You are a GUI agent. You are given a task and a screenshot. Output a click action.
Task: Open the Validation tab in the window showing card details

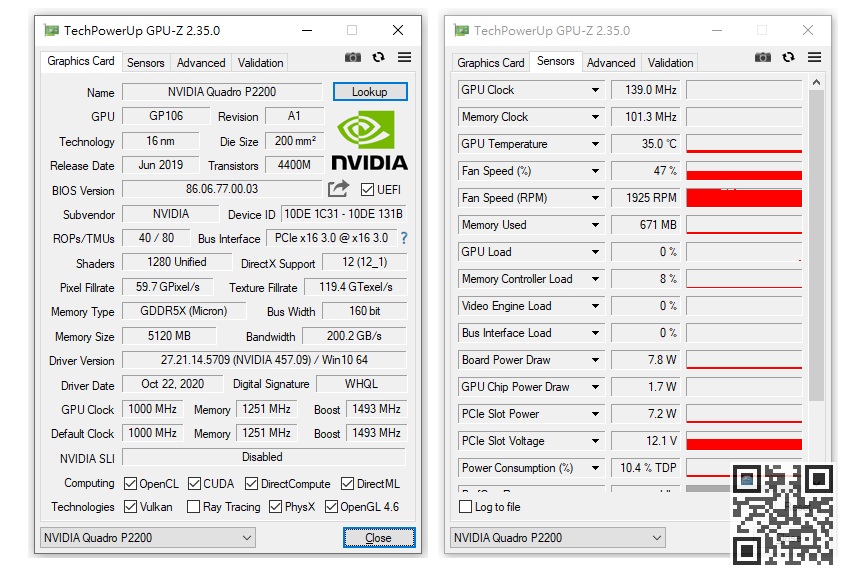point(261,63)
